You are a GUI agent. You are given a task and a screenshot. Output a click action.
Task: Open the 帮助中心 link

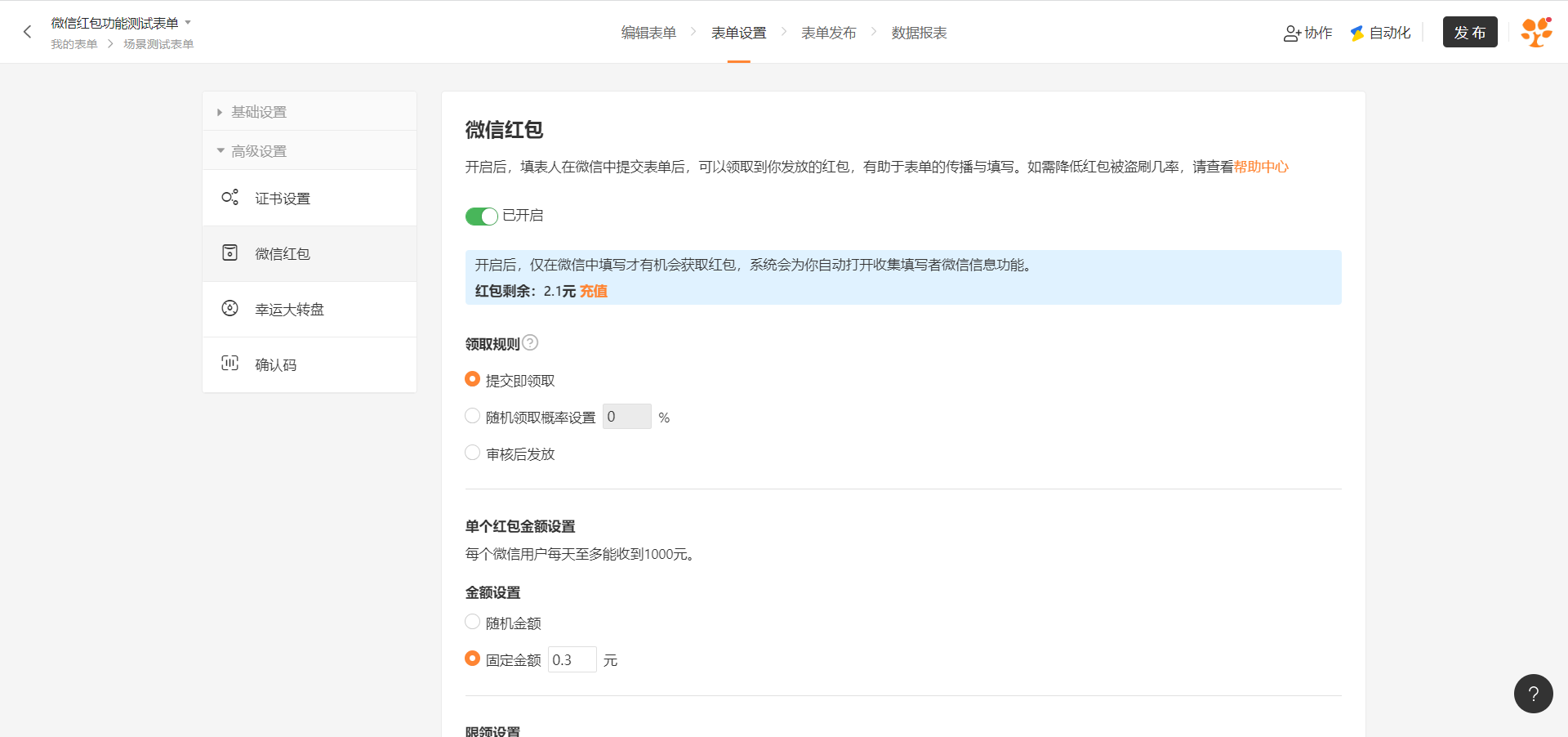[1261, 167]
